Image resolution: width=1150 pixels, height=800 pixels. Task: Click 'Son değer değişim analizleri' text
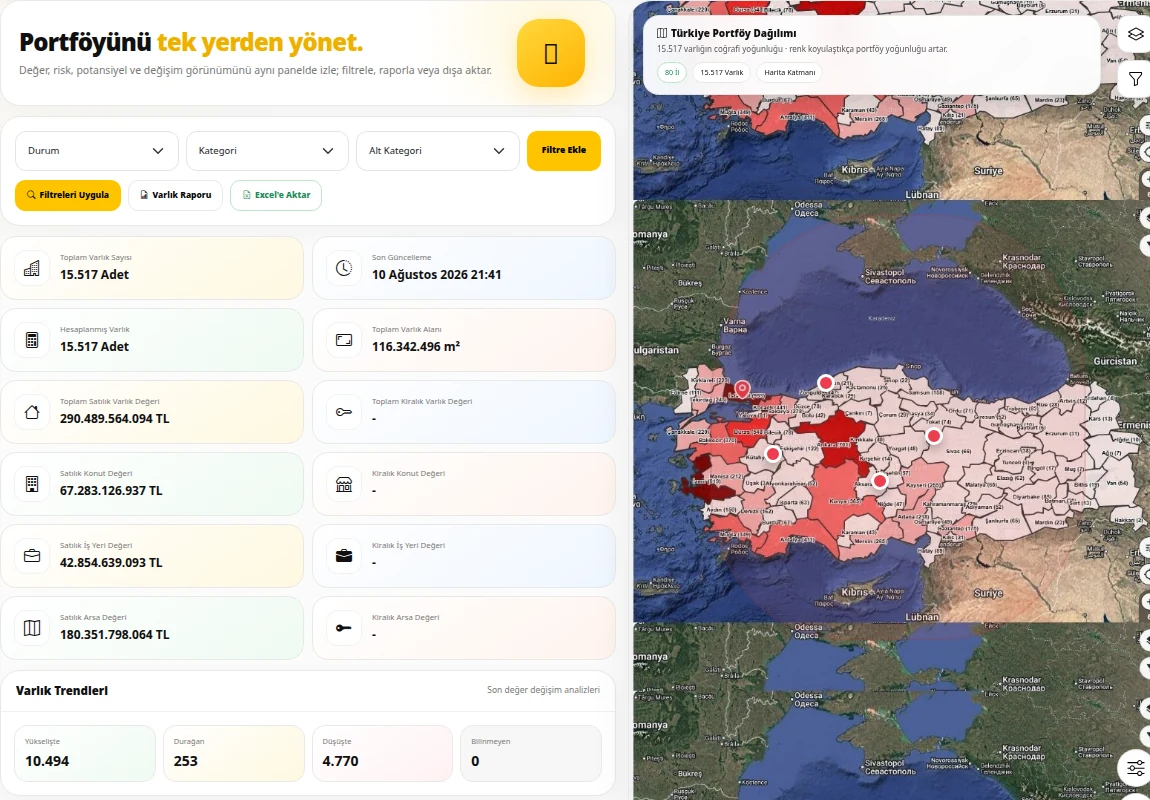coord(543,690)
